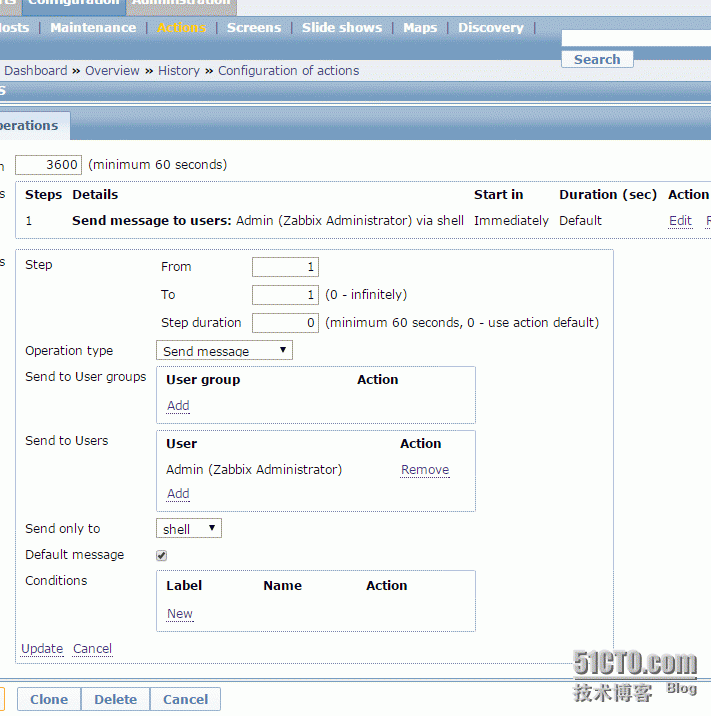Viewport: 711px width, 716px height.
Task: Remove Admin user from Send to Users
Action: (425, 470)
